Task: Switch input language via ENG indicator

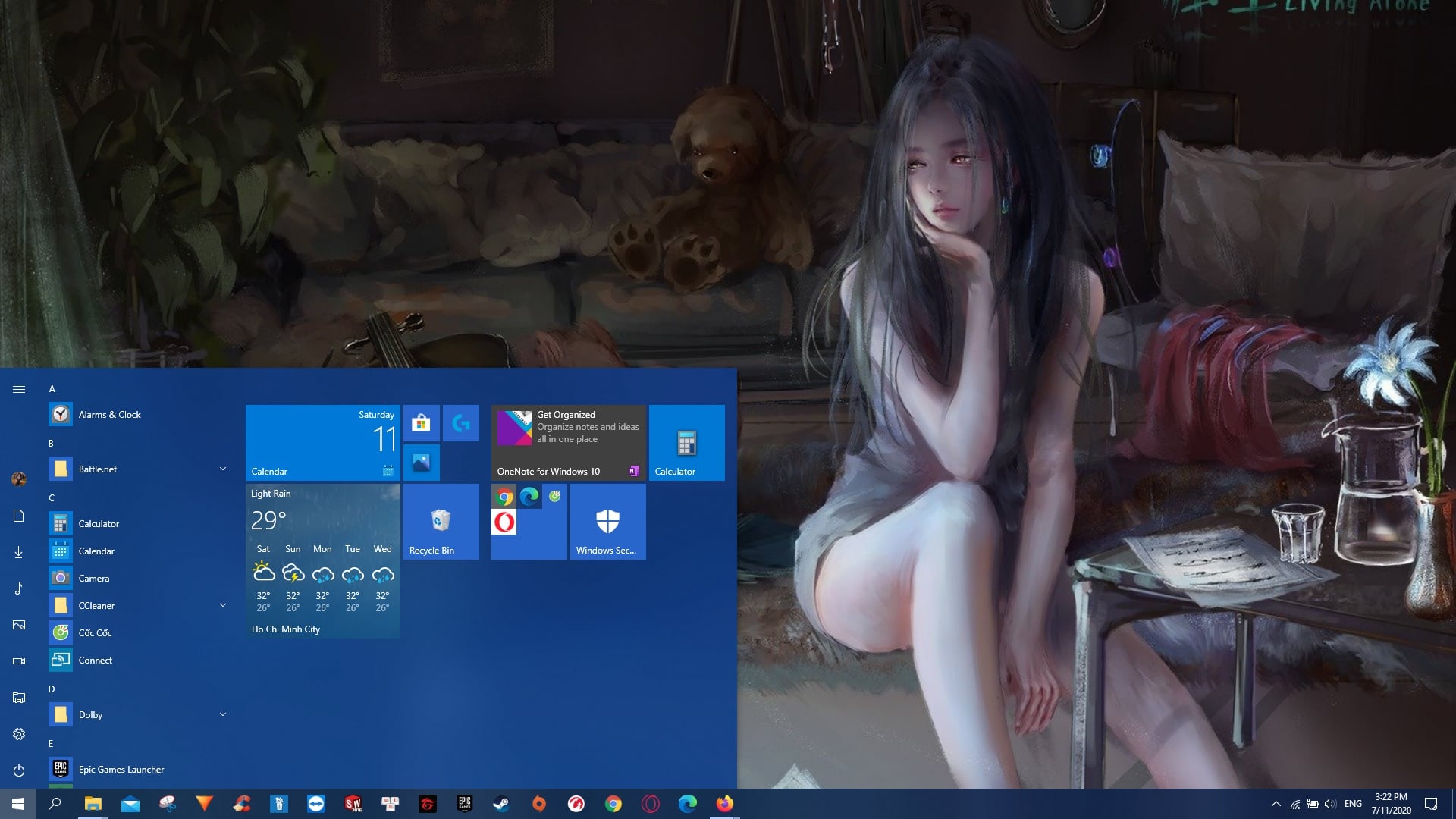Action: (1353, 804)
